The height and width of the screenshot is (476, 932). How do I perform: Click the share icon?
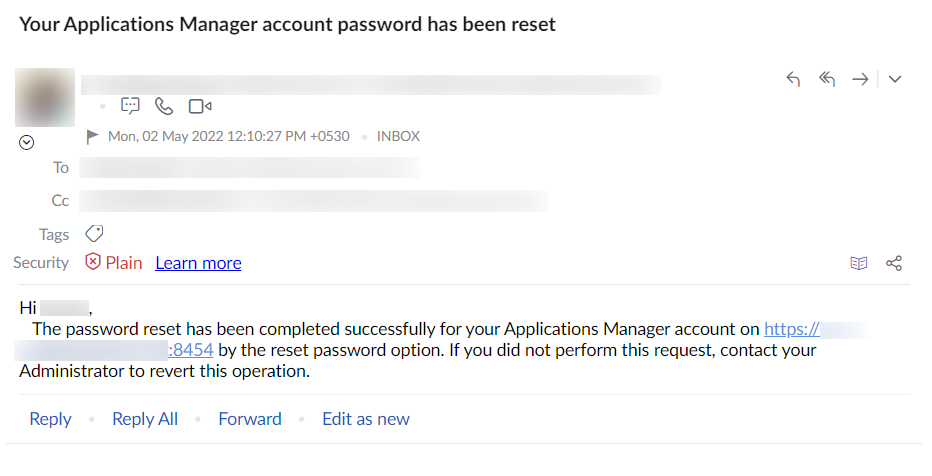[x=894, y=263]
